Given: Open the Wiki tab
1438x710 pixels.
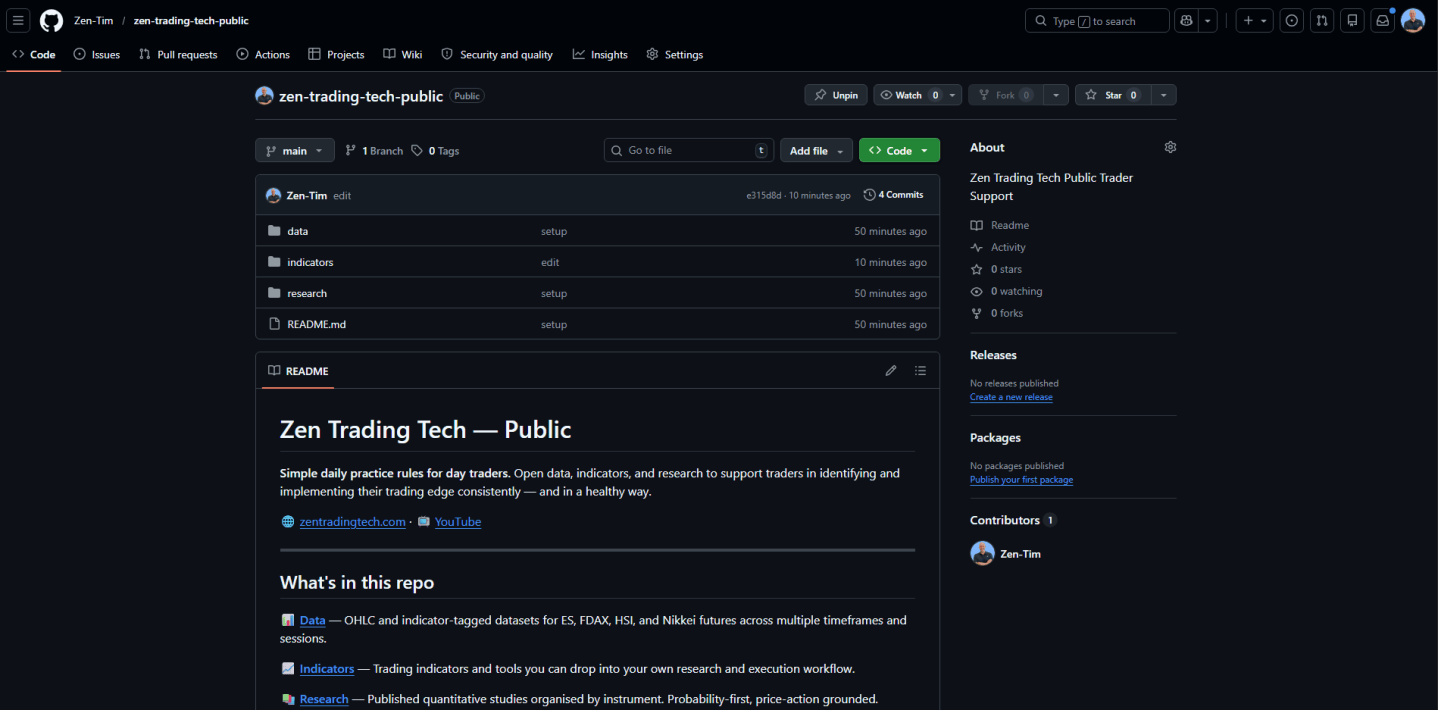Looking at the screenshot, I should coord(403,55).
